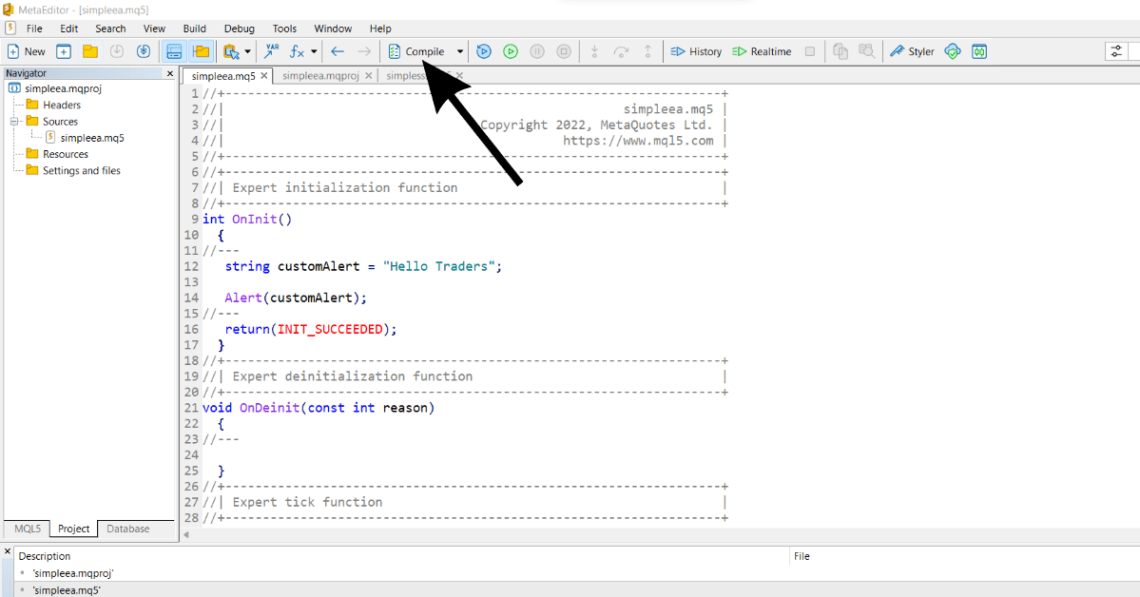Open the MQL5 Cloud Protector shield icon
This screenshot has height=597, width=1140.
click(952, 51)
